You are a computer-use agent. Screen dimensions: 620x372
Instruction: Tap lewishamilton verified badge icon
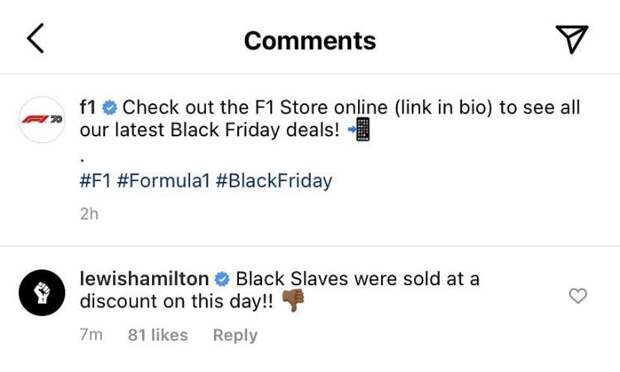pyautogui.click(x=222, y=279)
